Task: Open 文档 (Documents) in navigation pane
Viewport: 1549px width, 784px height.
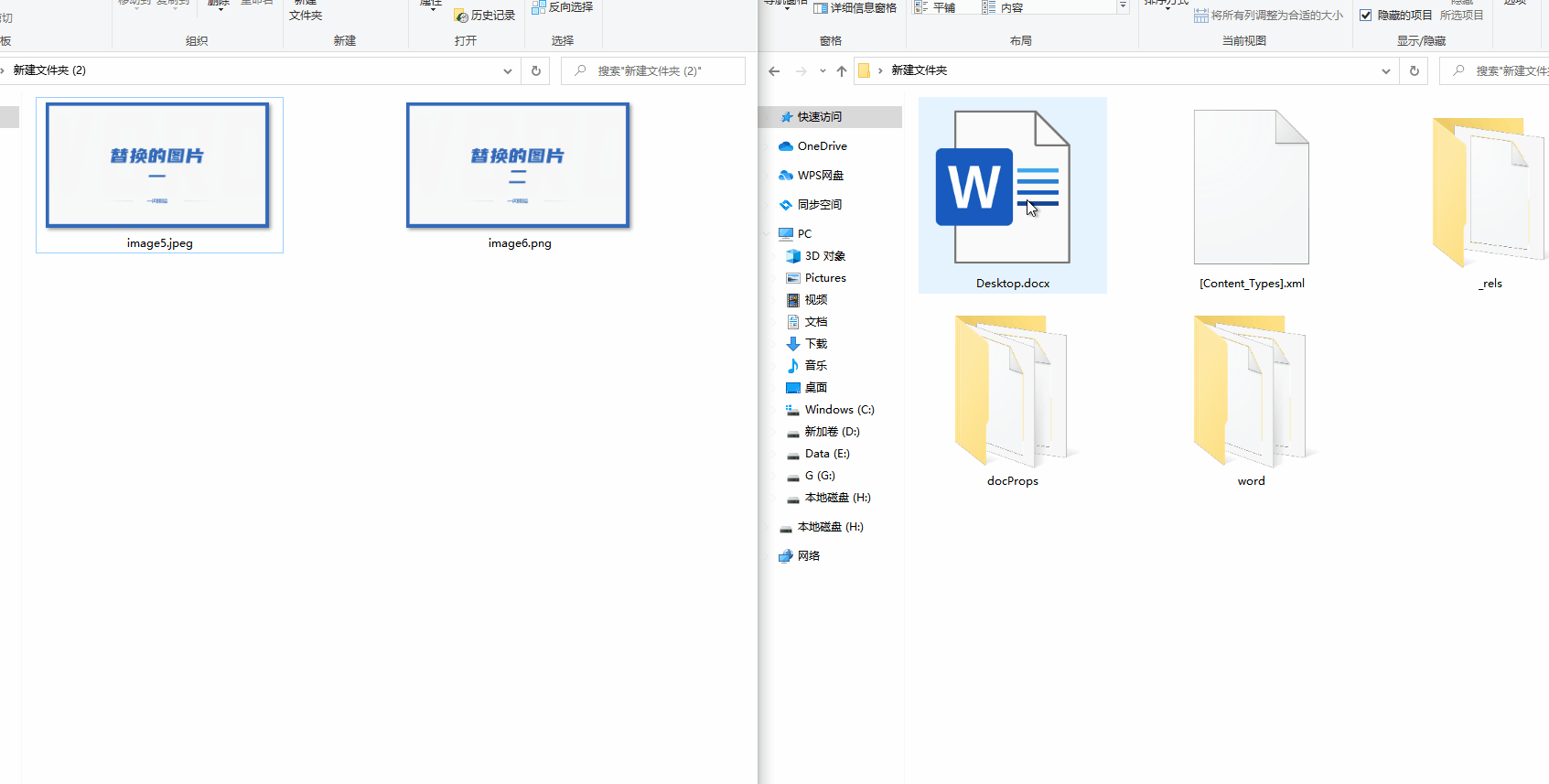Action: 816,322
